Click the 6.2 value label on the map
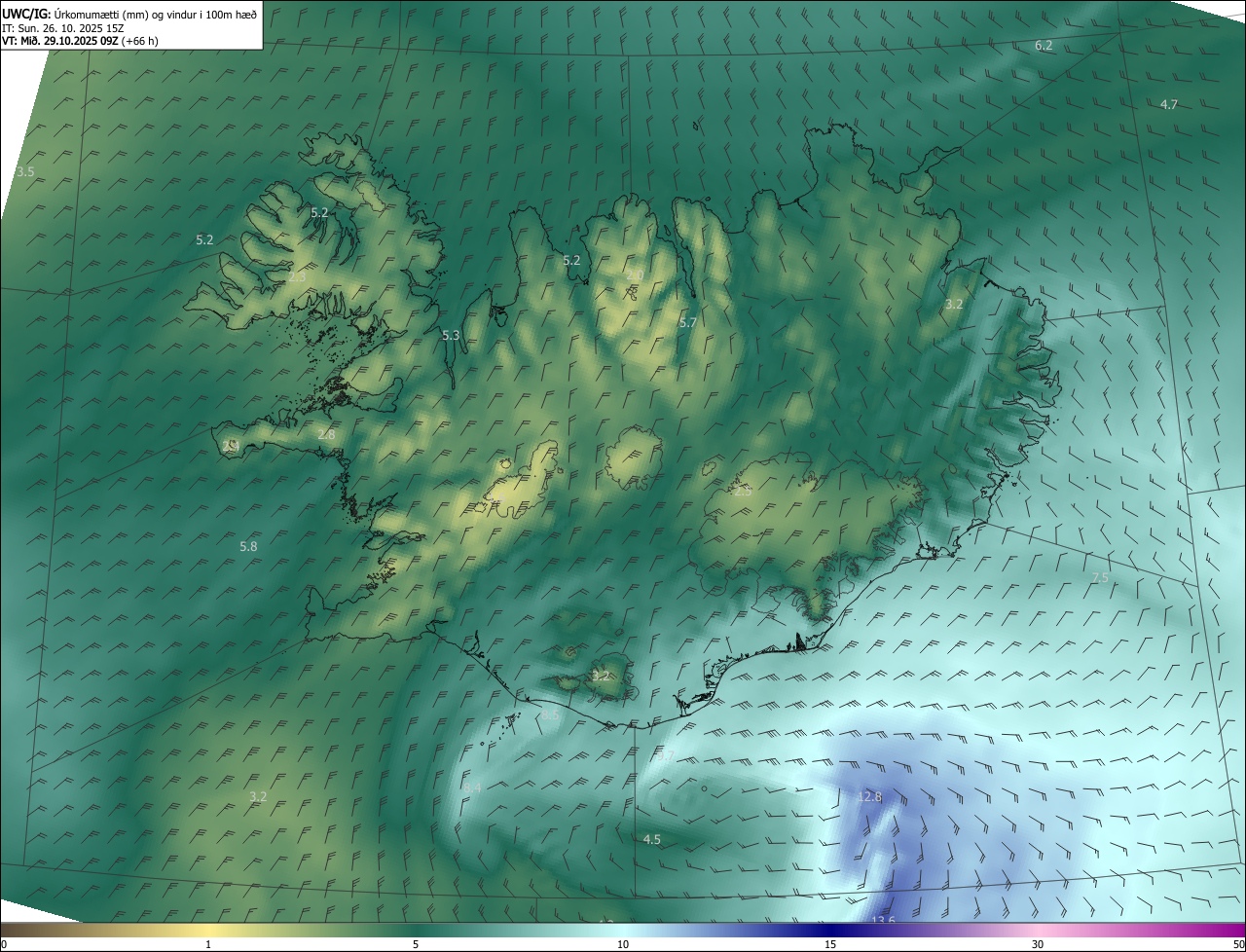This screenshot has height=952, width=1246. (1044, 46)
